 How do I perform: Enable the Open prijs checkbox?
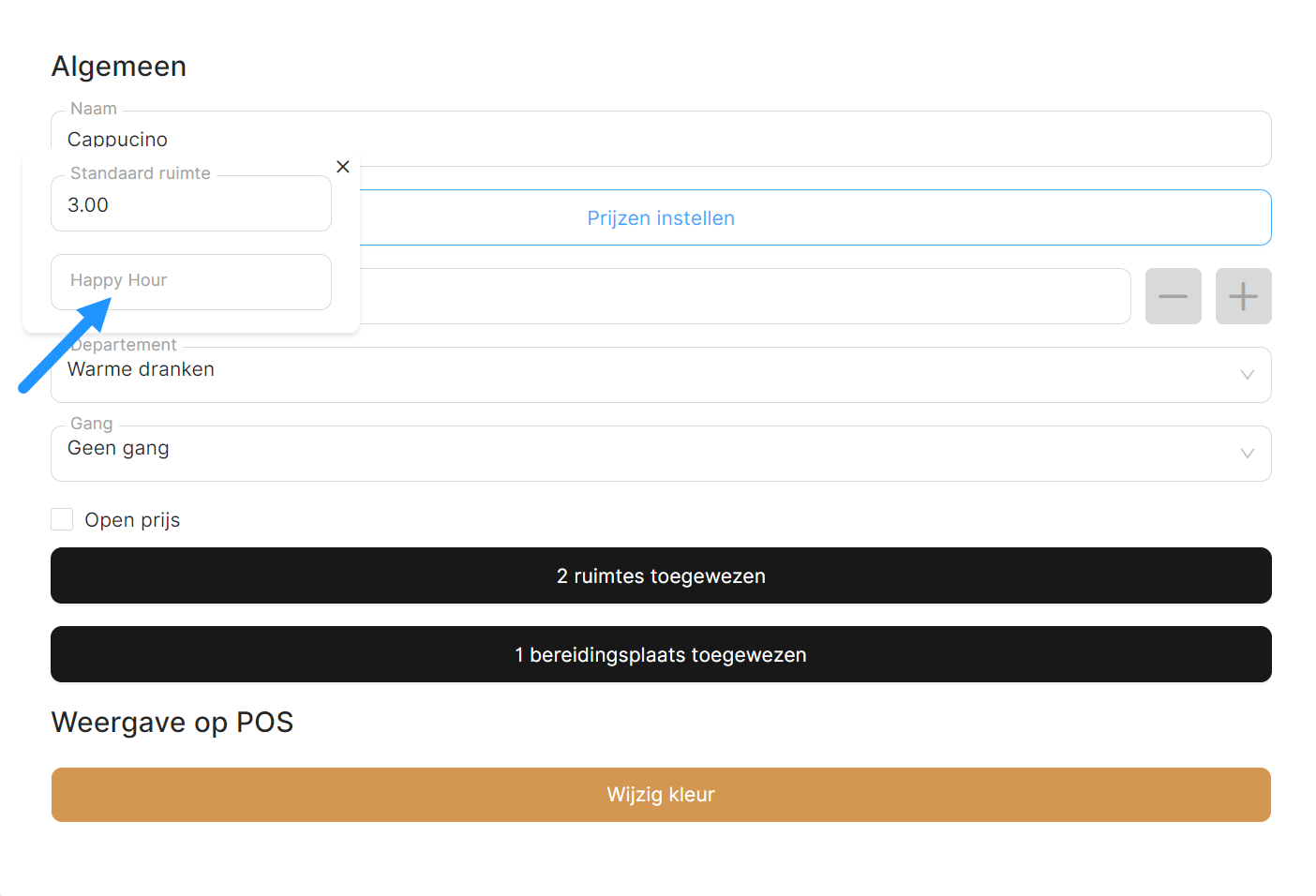[x=62, y=519]
